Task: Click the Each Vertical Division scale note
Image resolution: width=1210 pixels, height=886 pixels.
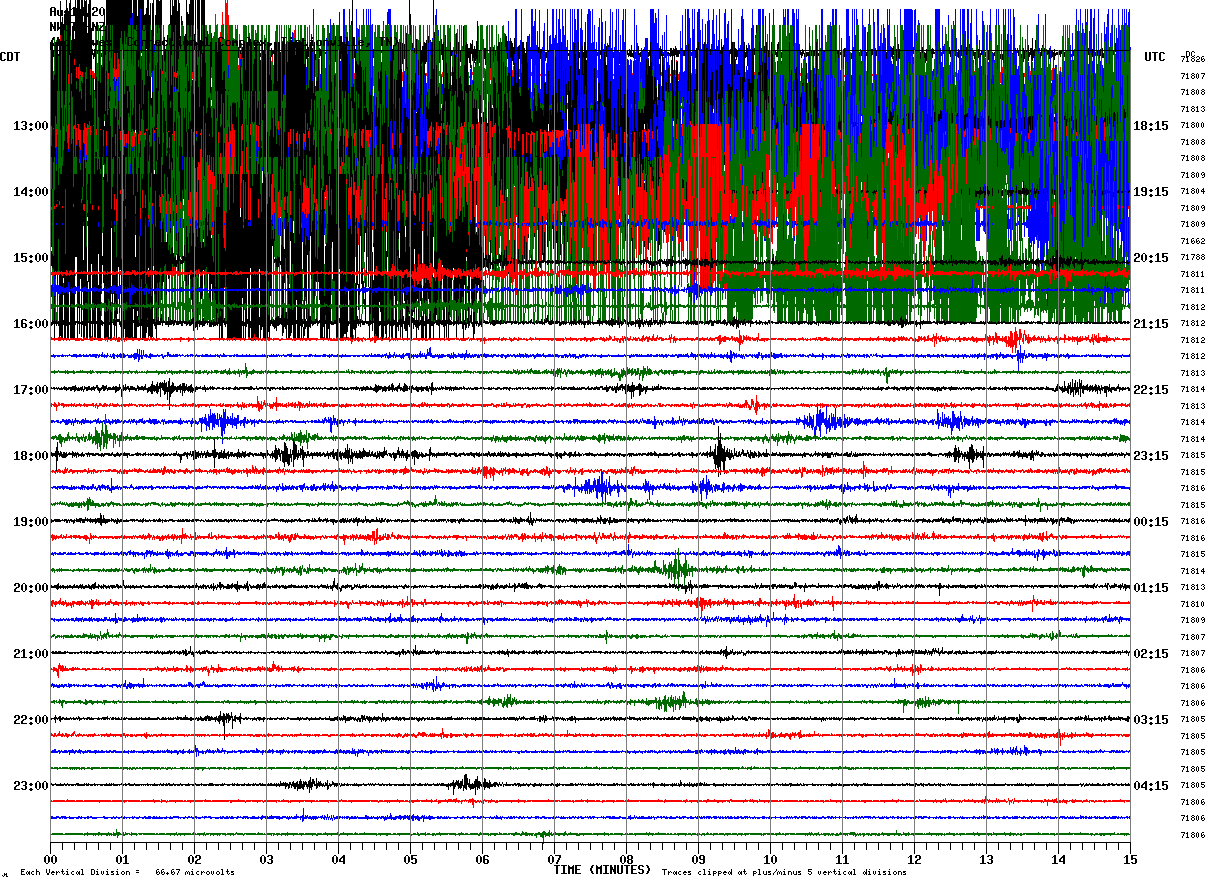Action: pos(127,873)
